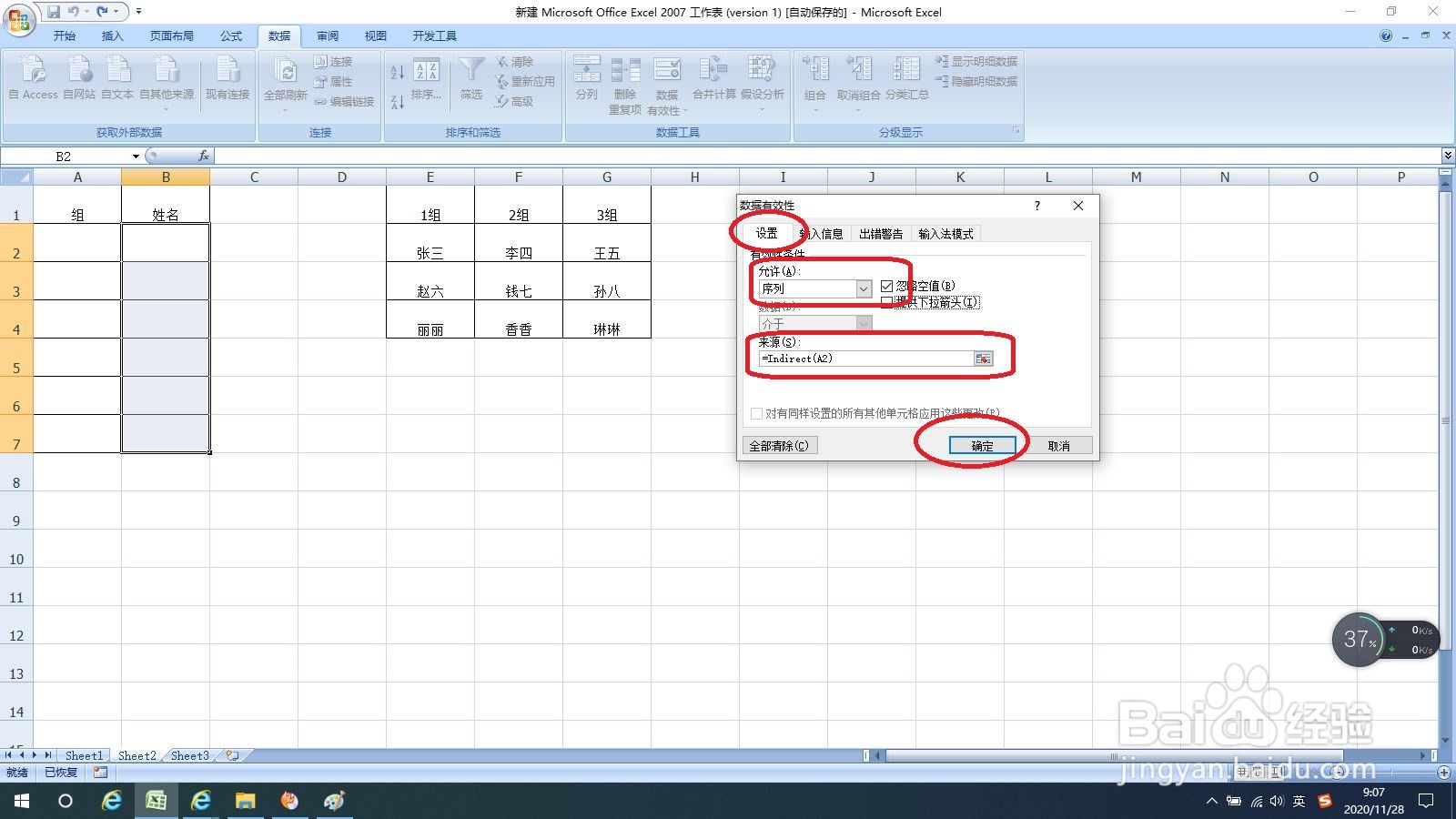Image resolution: width=1456 pixels, height=819 pixels.
Task: Click the range selector icon in source field
Action: 983,359
